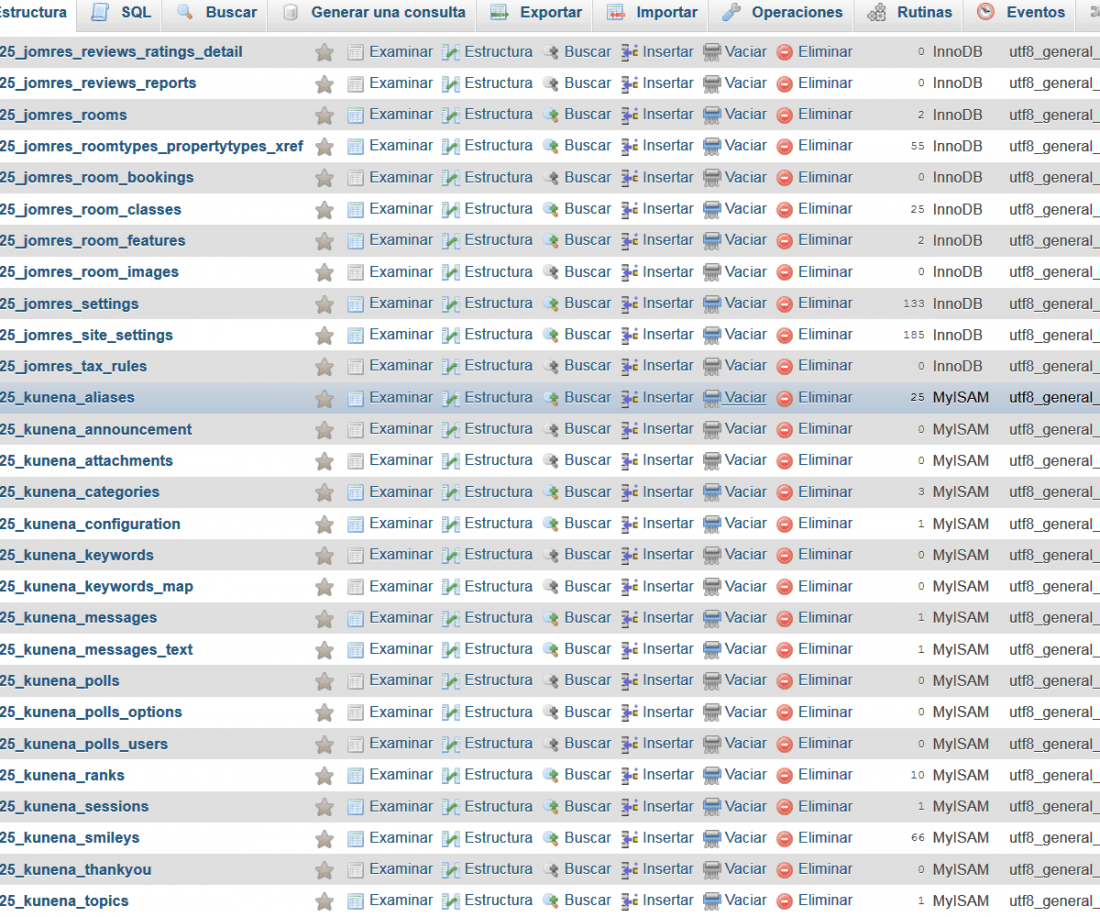1100x917 pixels.
Task: Click Vaciar link for 25_kunena_aliases
Action: tap(746, 397)
